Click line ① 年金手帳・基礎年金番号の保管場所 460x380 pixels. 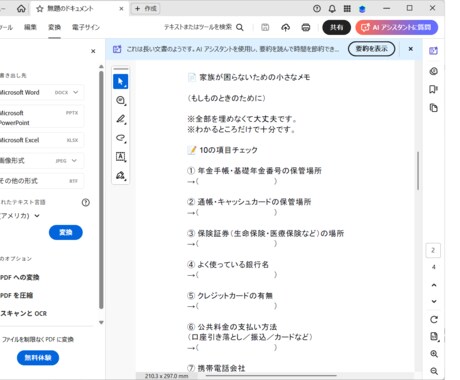[x=254, y=171]
